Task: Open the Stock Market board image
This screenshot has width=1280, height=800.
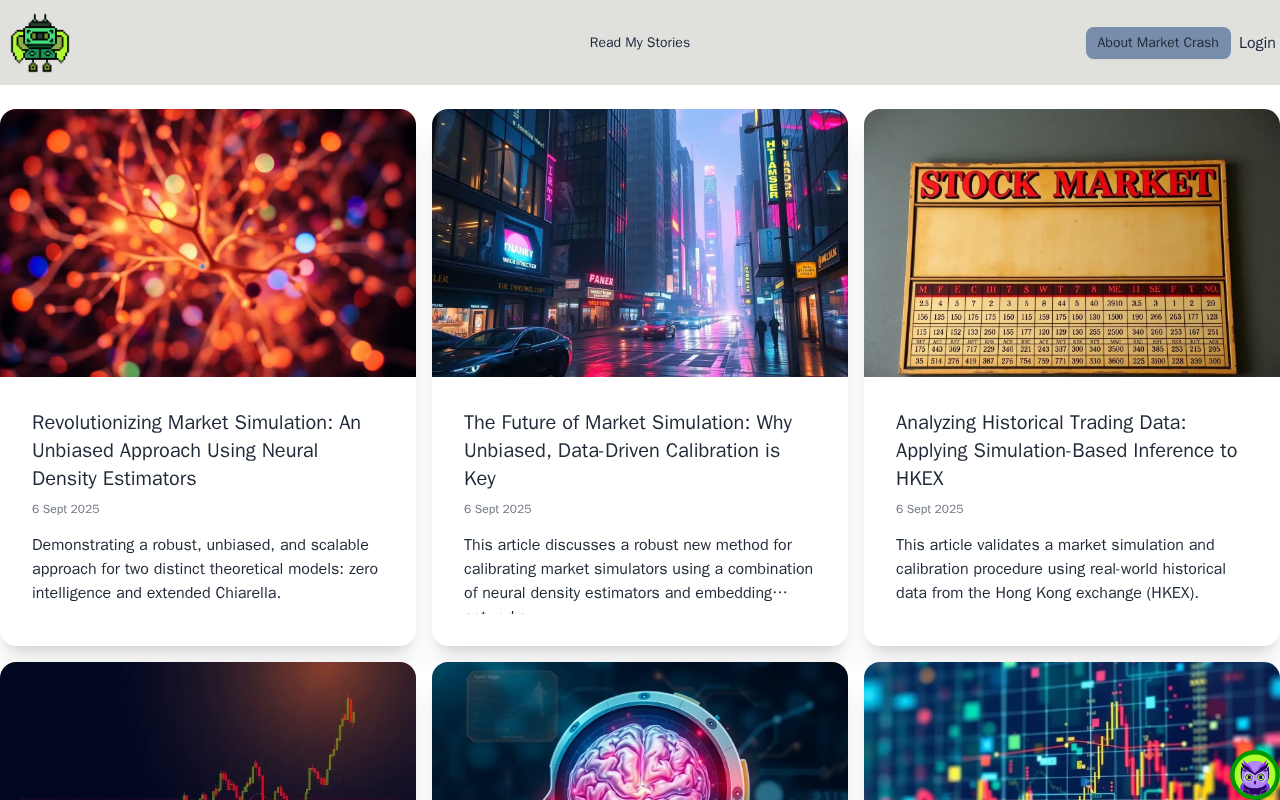Action: (1072, 243)
